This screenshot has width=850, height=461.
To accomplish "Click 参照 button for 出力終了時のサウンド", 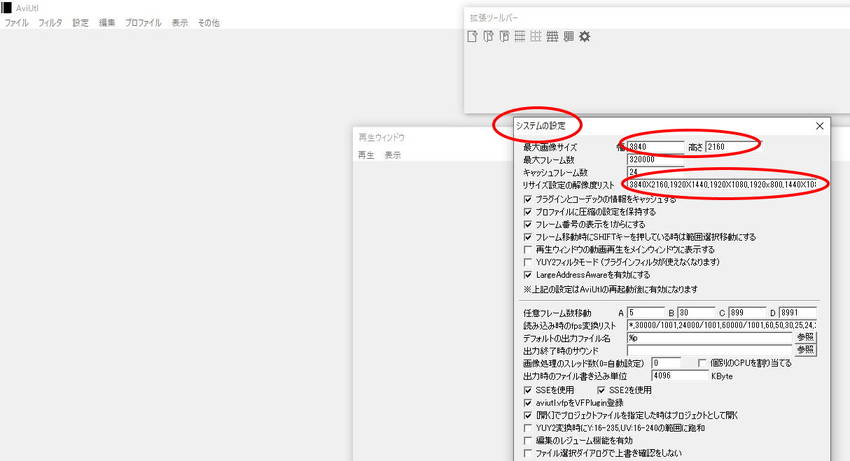I will 806,350.
